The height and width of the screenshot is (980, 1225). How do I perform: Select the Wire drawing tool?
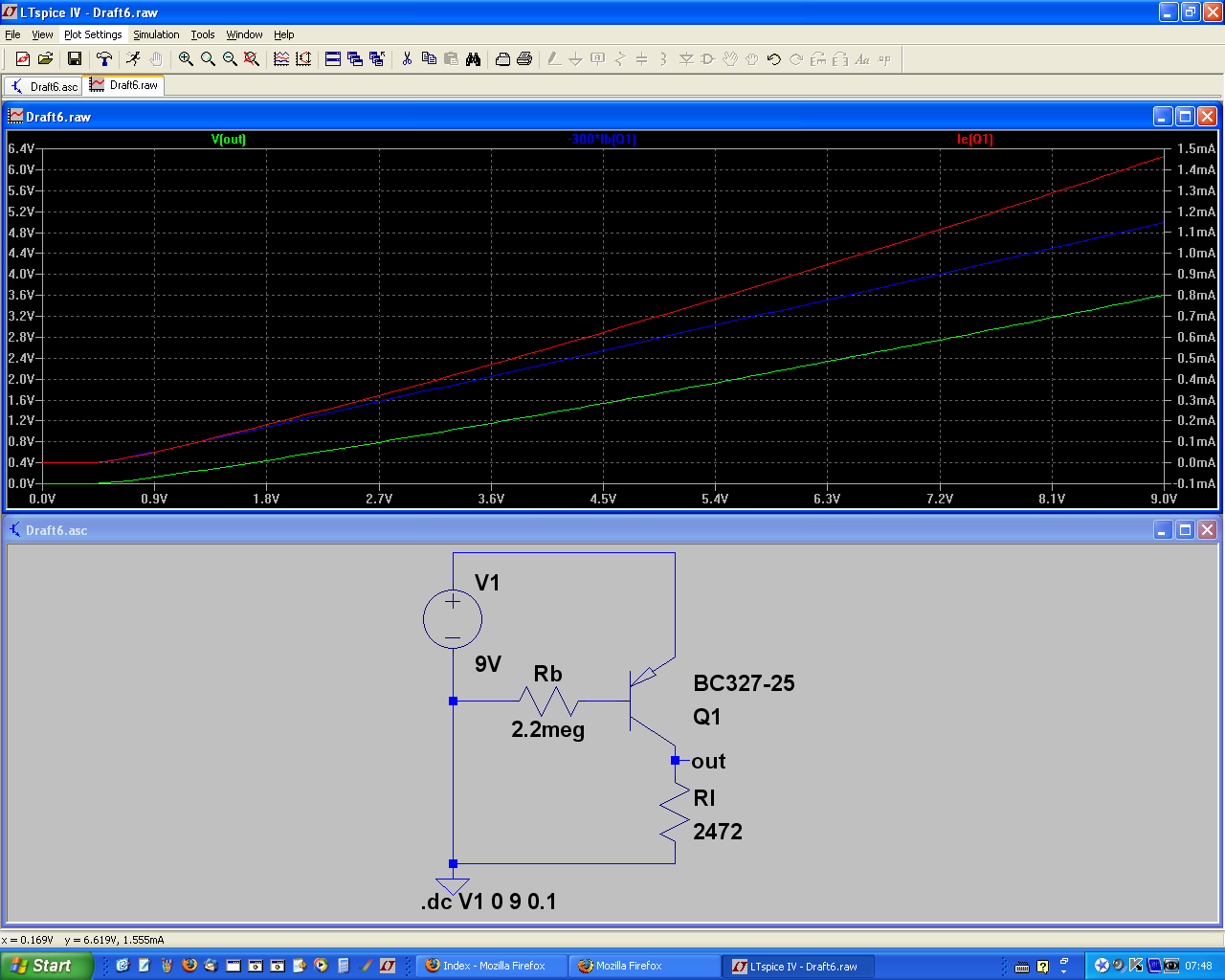pyautogui.click(x=553, y=59)
